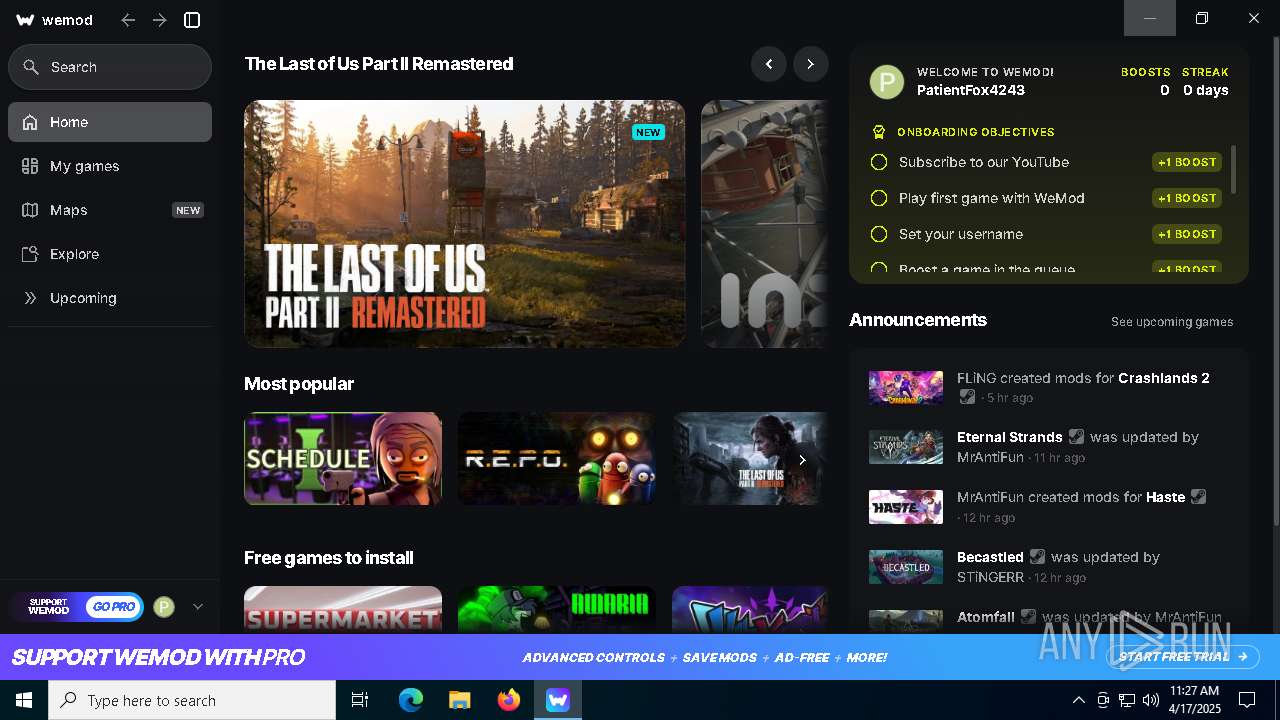Open the Upcoming section
Image resolution: width=1280 pixels, height=720 pixels.
coord(110,298)
